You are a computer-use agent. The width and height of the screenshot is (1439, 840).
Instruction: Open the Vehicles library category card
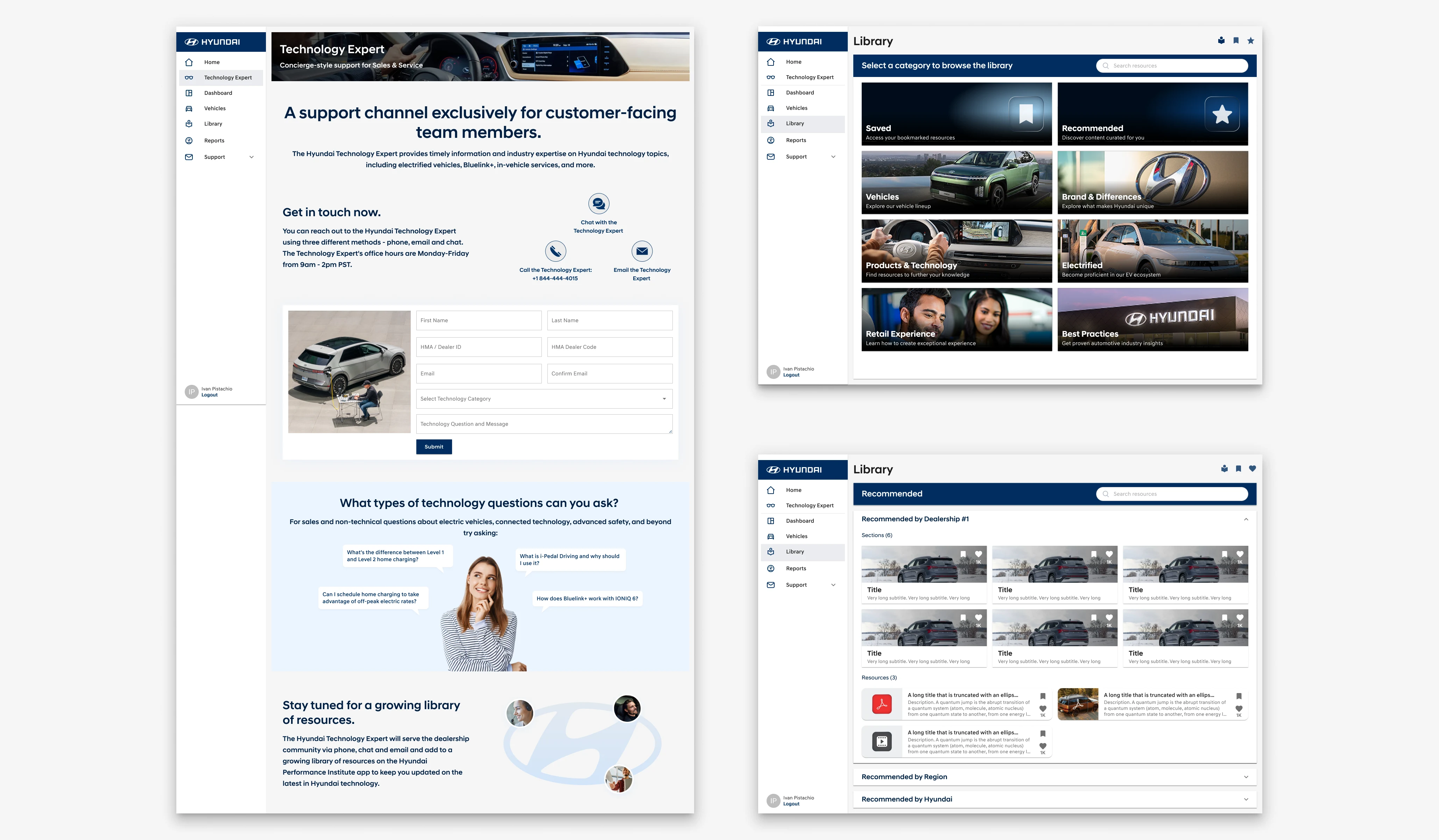point(957,182)
